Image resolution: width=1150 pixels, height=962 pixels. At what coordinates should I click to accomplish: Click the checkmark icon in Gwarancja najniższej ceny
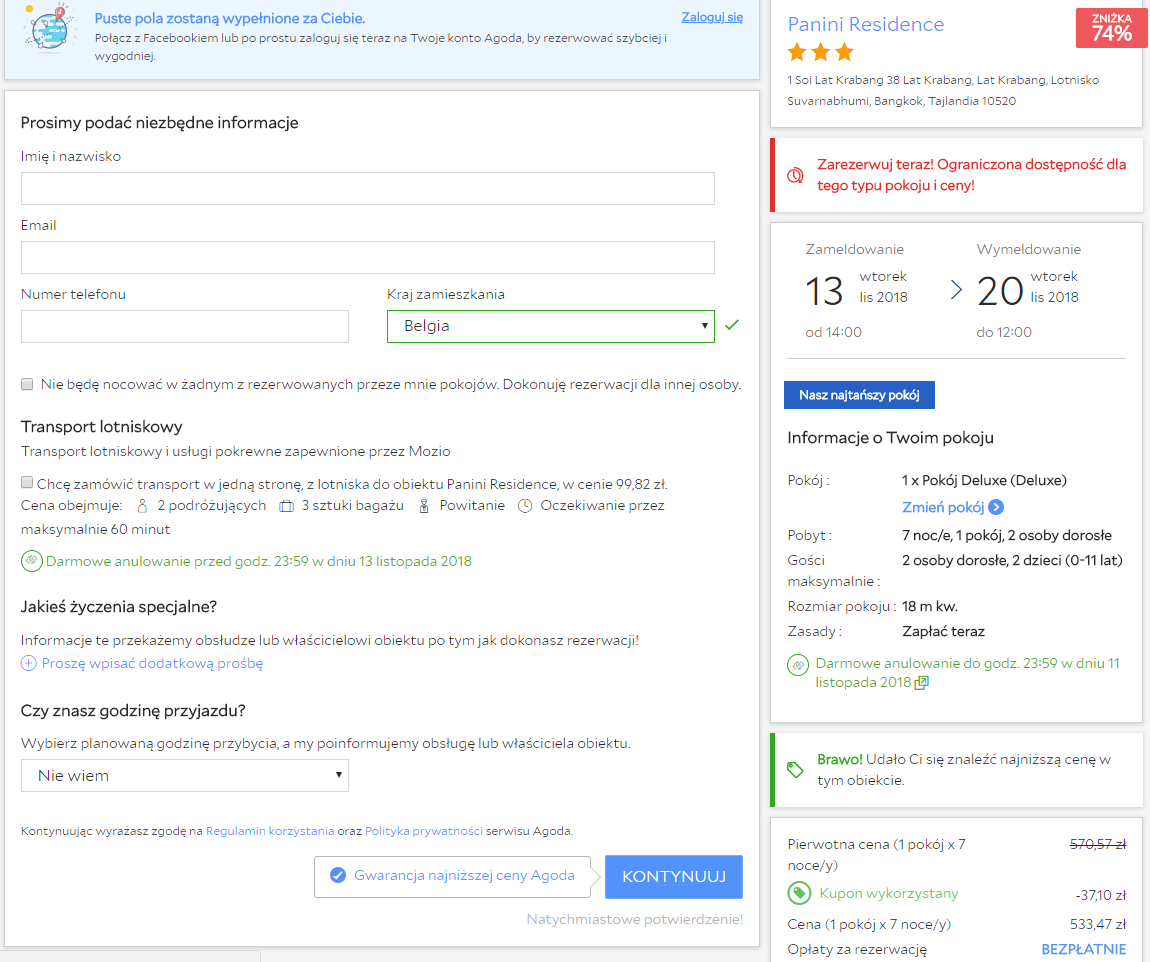(338, 875)
